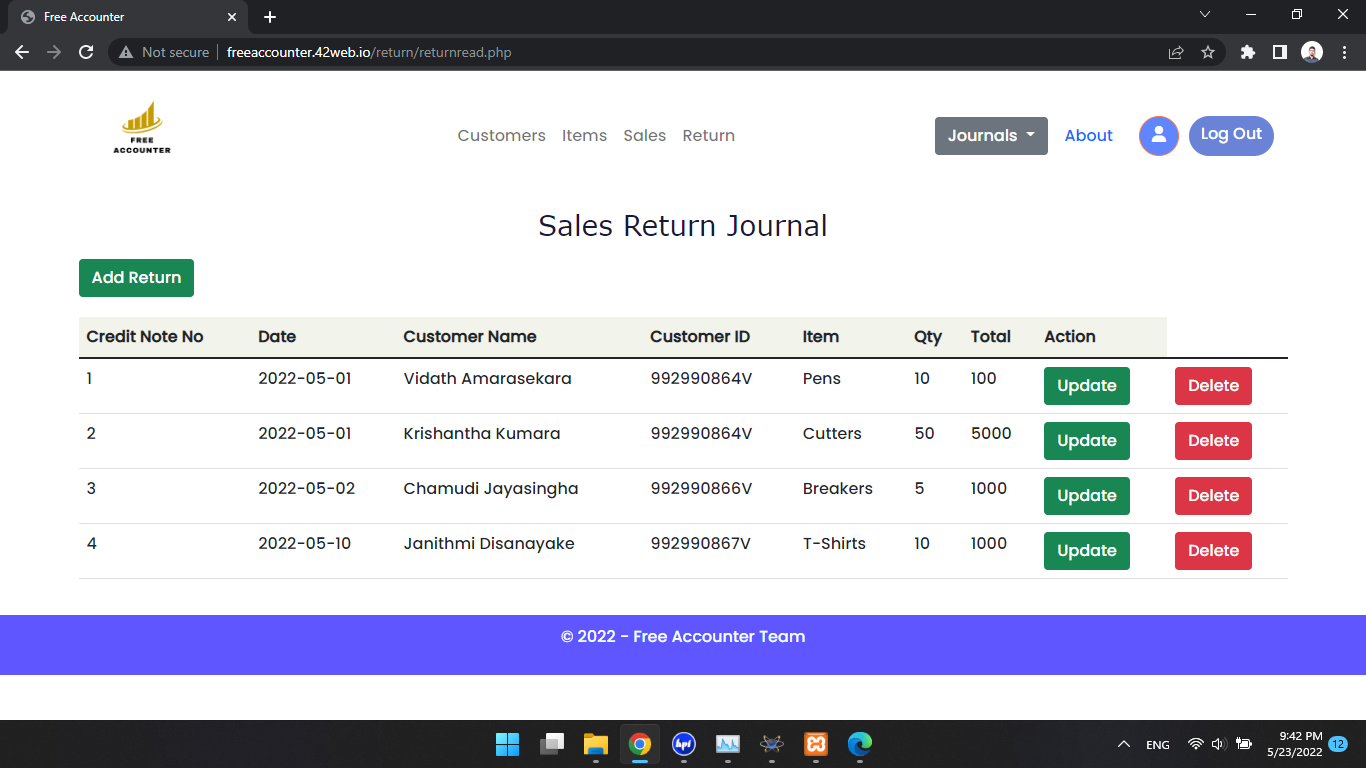The height and width of the screenshot is (768, 1366).
Task: Click the Free Accounter logo
Action: click(x=141, y=127)
